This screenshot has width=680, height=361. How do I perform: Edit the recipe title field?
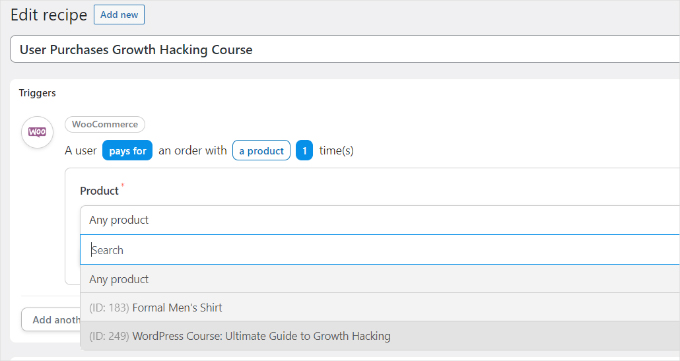(345, 49)
